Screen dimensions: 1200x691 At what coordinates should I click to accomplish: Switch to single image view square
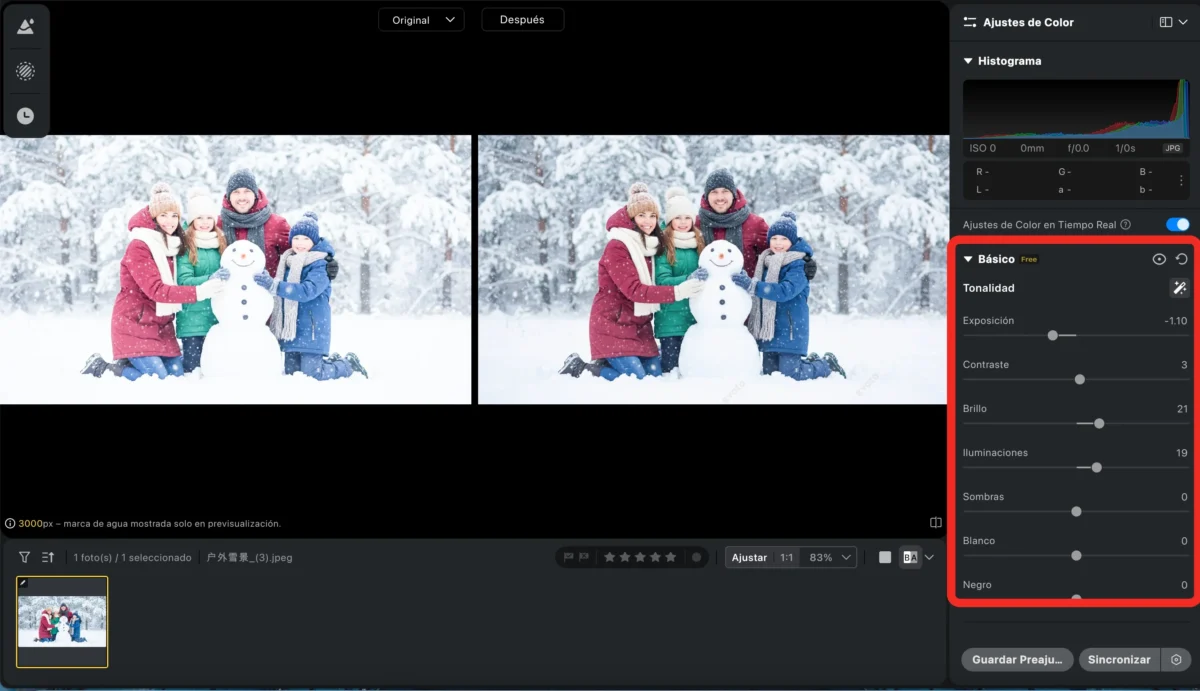point(885,557)
